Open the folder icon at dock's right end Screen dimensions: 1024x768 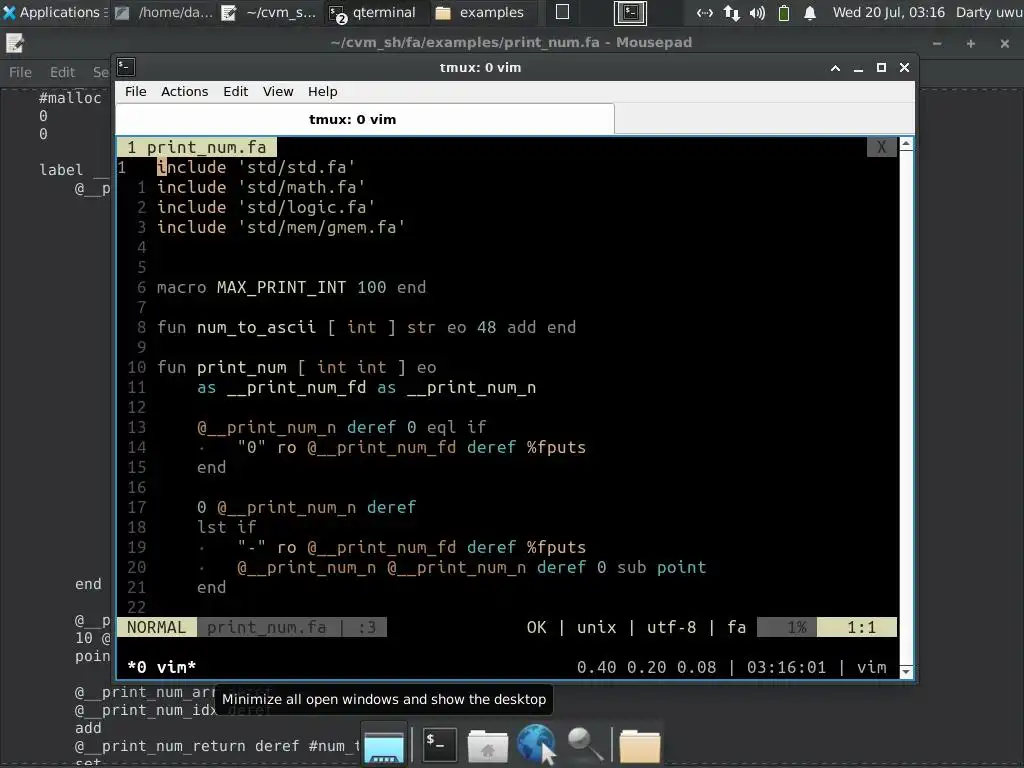(639, 746)
